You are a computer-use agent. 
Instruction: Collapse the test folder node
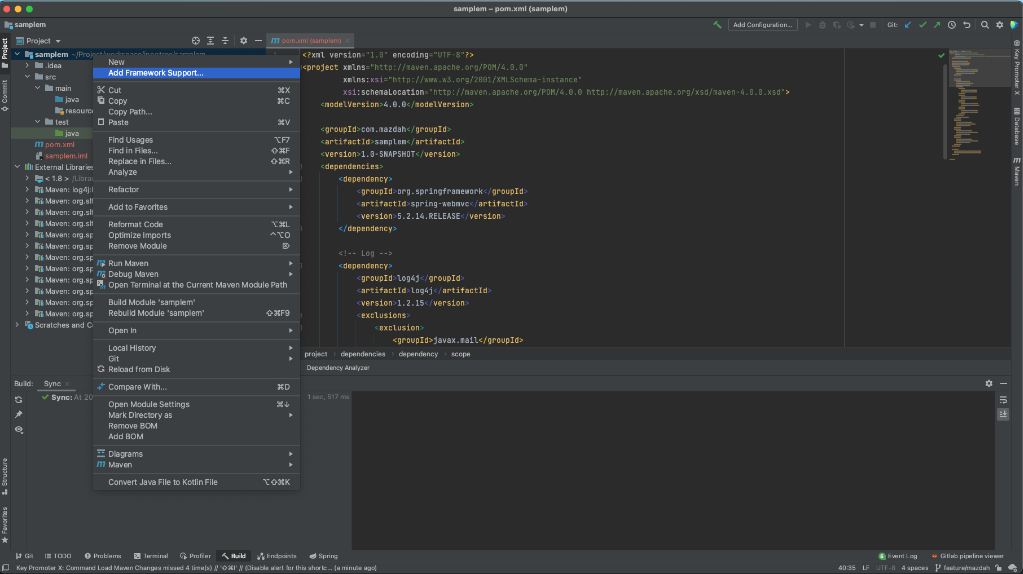pos(37,121)
